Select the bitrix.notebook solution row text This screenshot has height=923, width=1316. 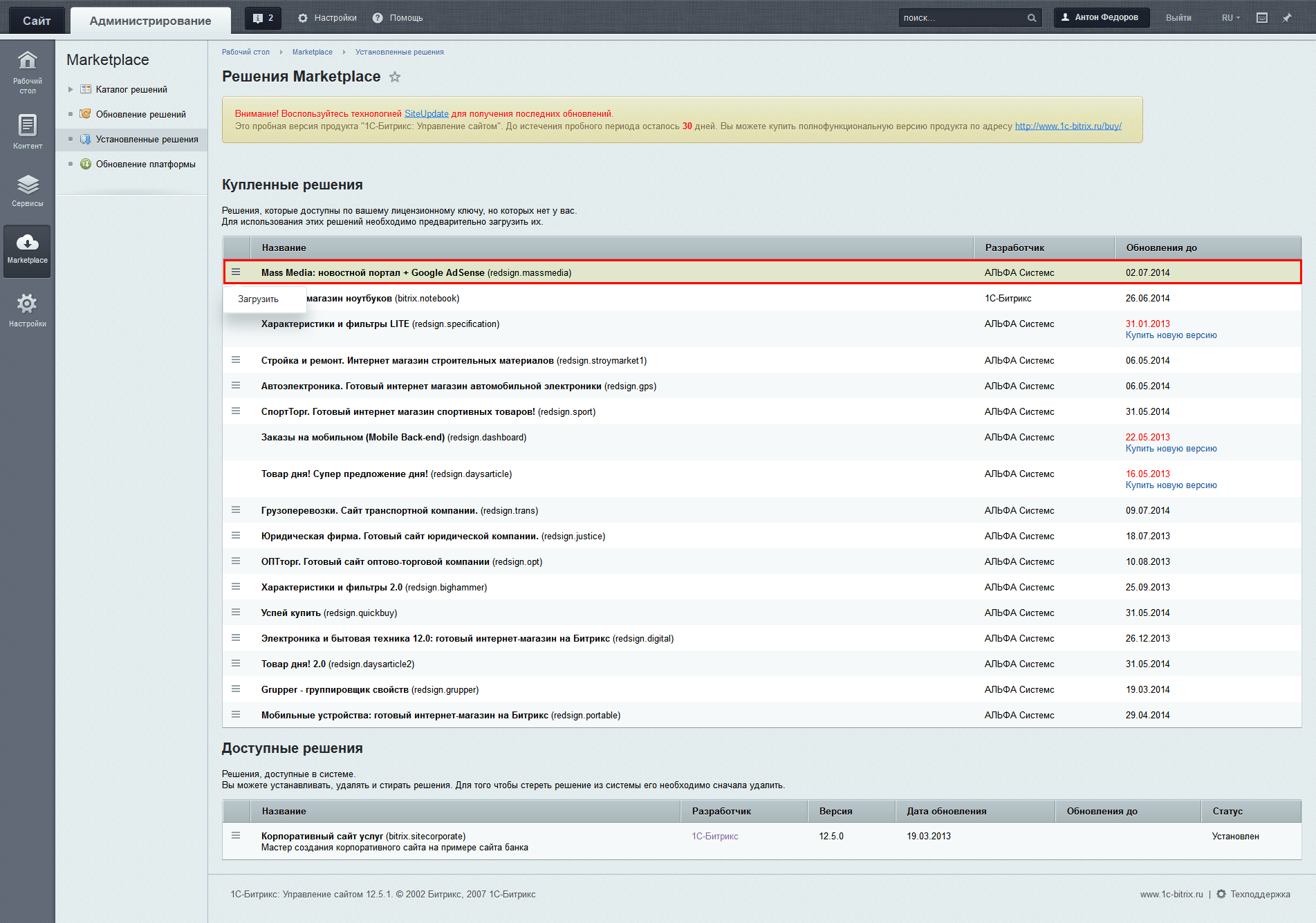(x=382, y=299)
